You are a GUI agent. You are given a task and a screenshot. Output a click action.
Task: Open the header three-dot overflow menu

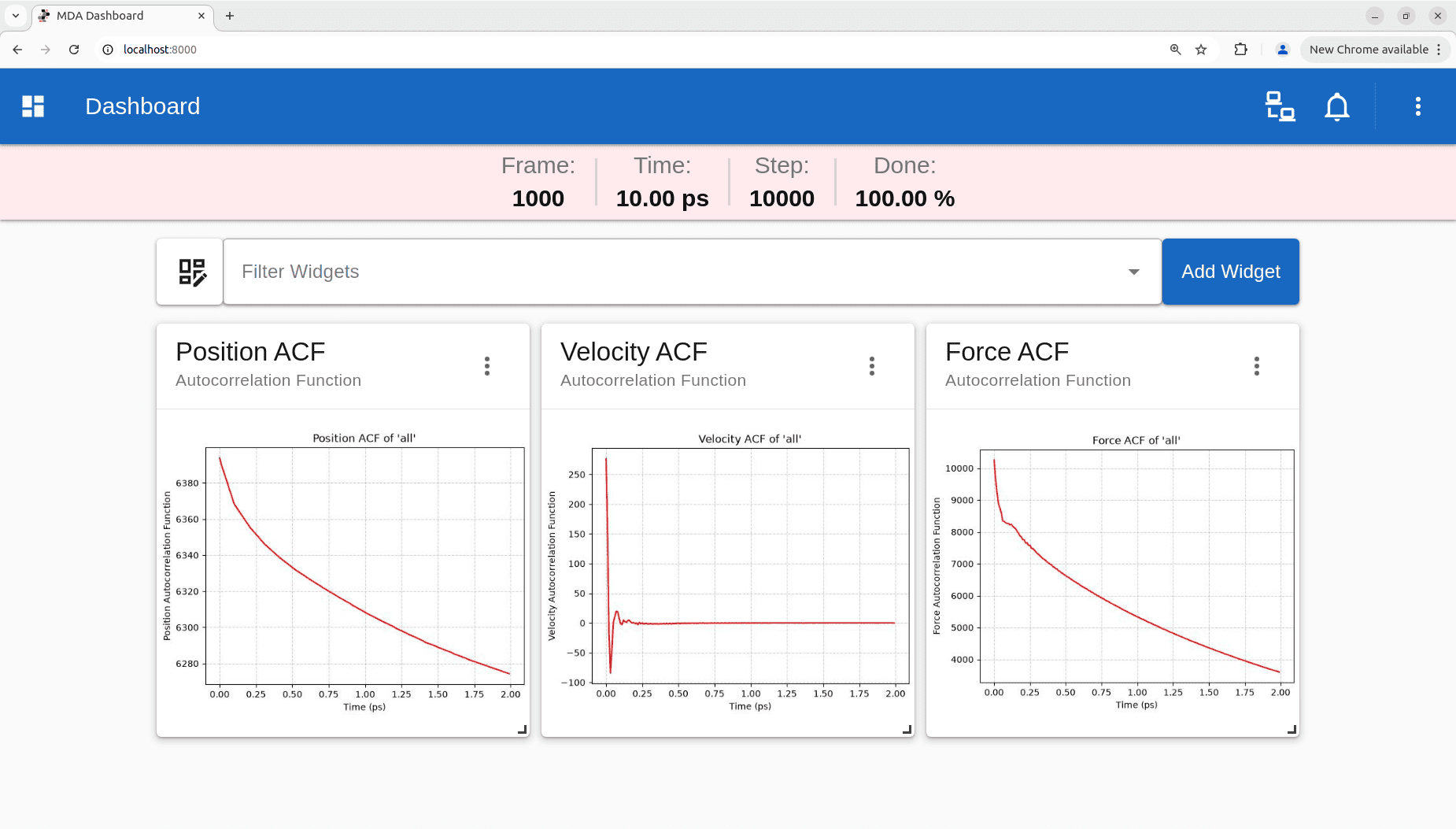point(1417,106)
